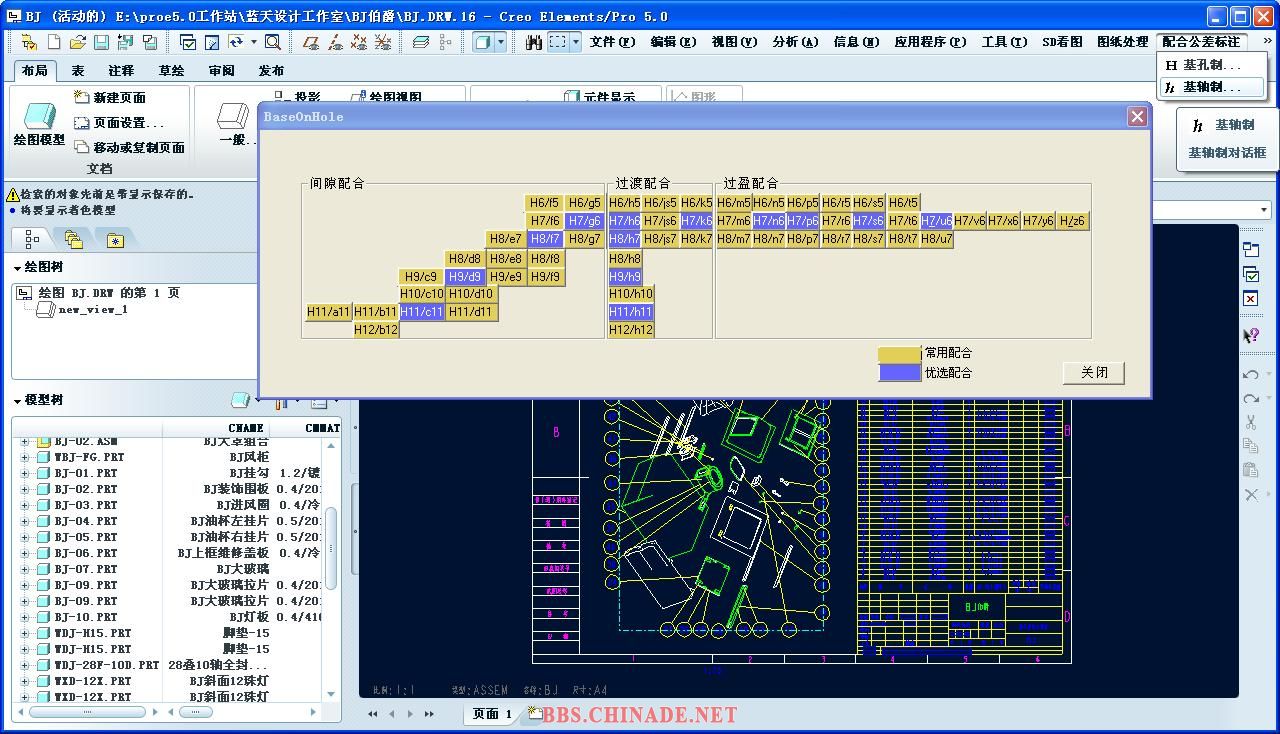Collapse the 模型树 model tree section

tap(18, 401)
